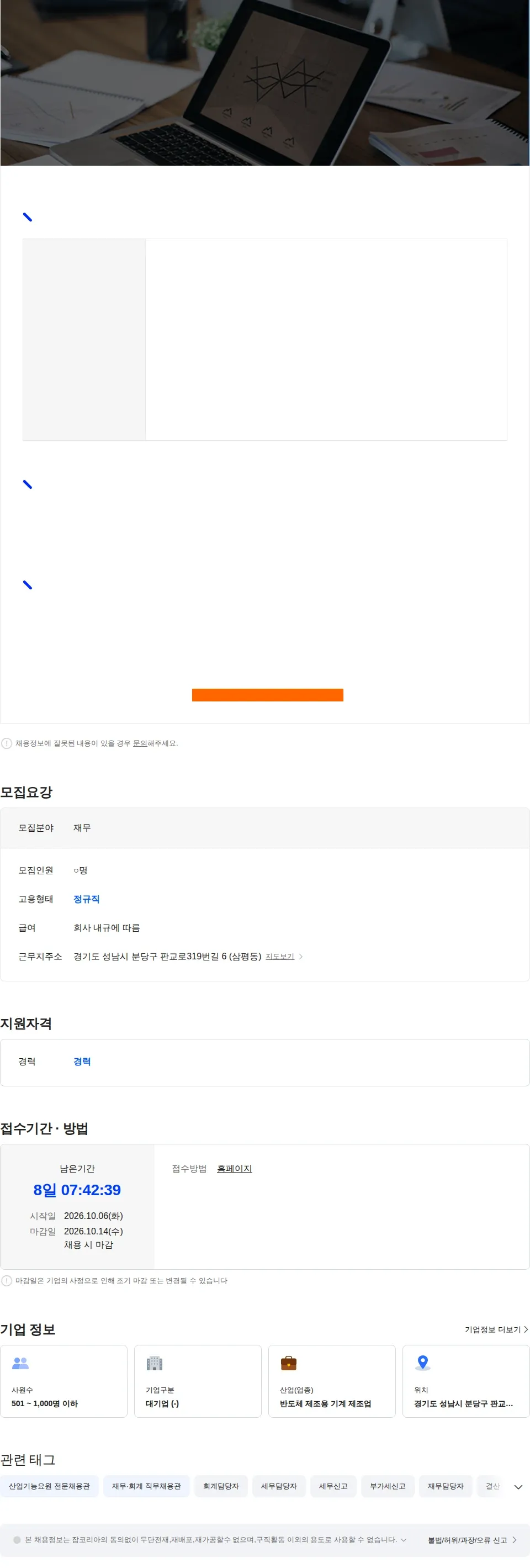Screen dimensions: 530x1568
Task: Click the 회사 내규에 따름 salary text
Action: [x=107, y=928]
